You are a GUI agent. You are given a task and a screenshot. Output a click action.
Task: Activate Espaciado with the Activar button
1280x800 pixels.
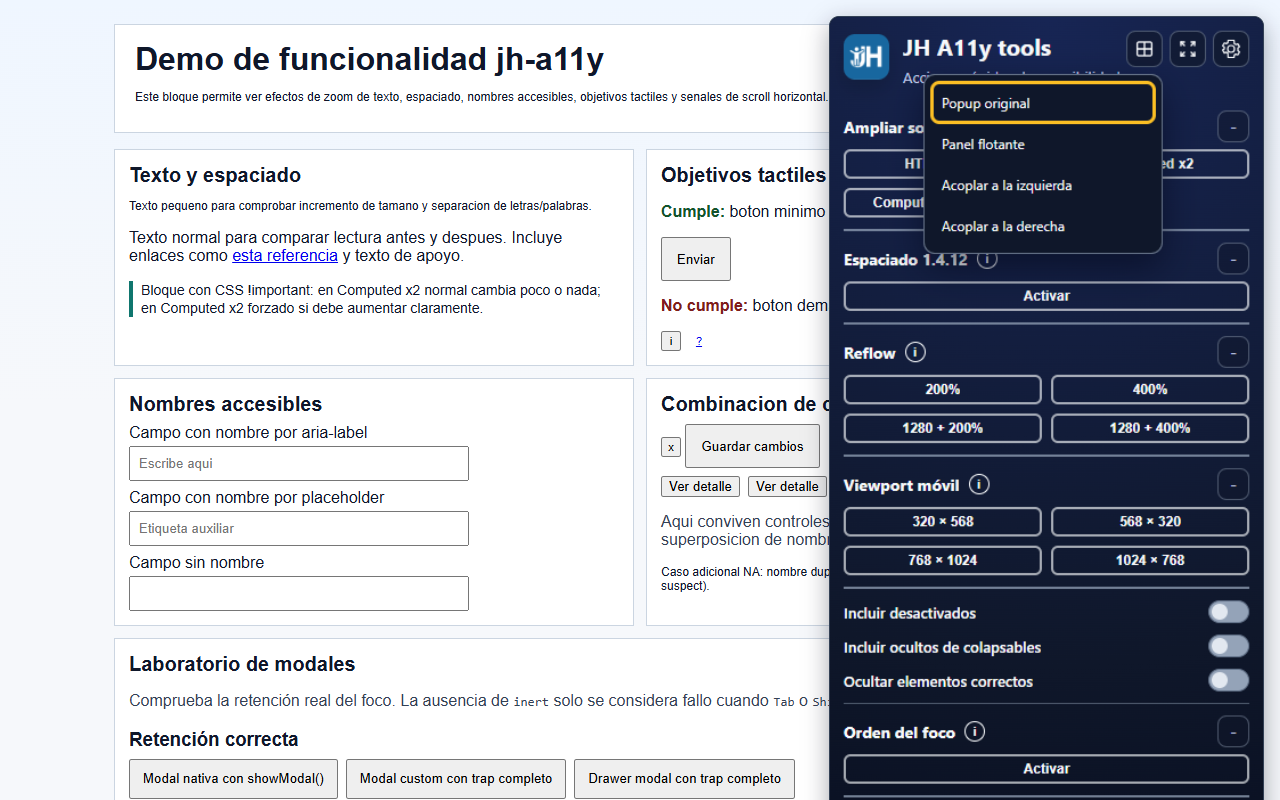click(1046, 296)
